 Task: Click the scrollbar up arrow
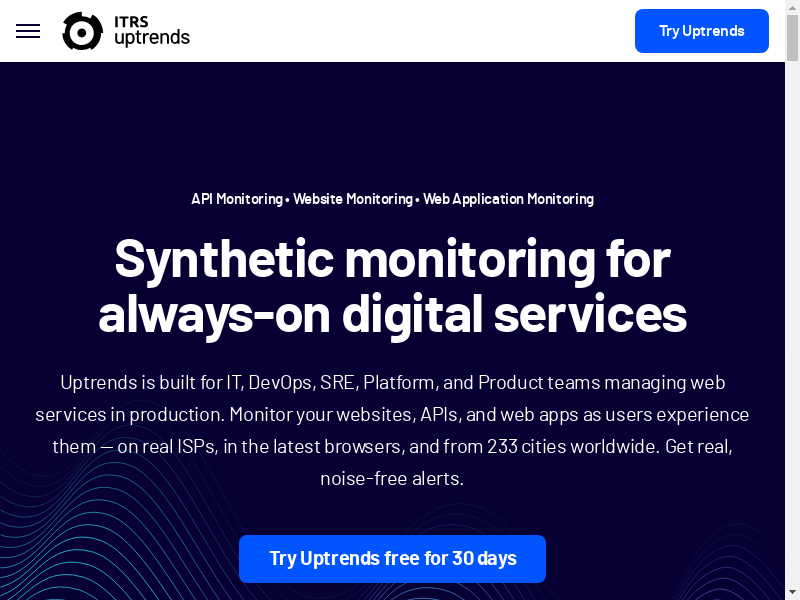point(792,7)
